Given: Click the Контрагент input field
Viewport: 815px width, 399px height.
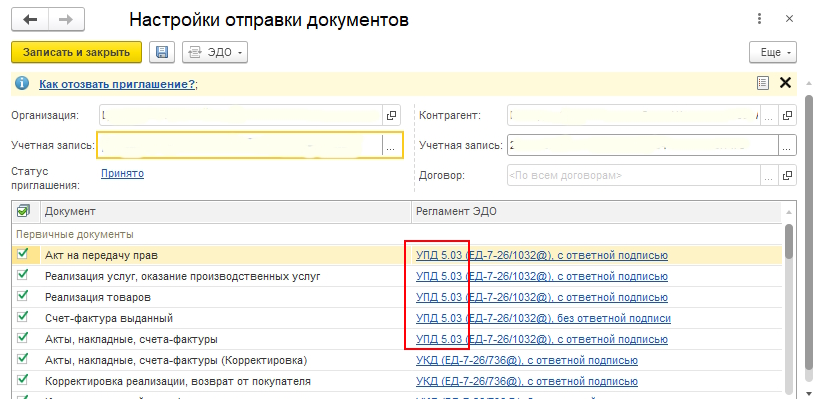Looking at the screenshot, I should point(634,115).
